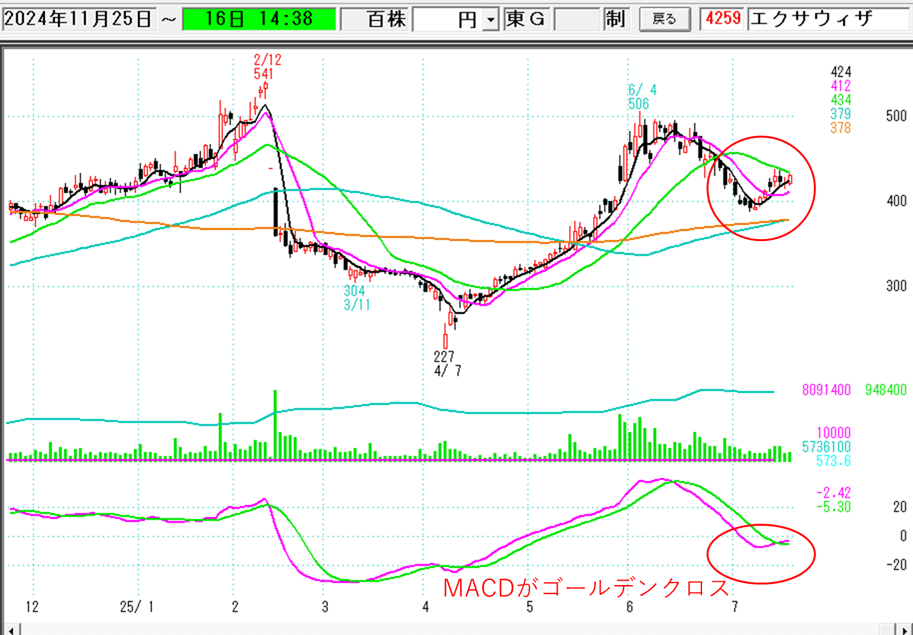Click the 227 4/7 low price label

(x=448, y=363)
